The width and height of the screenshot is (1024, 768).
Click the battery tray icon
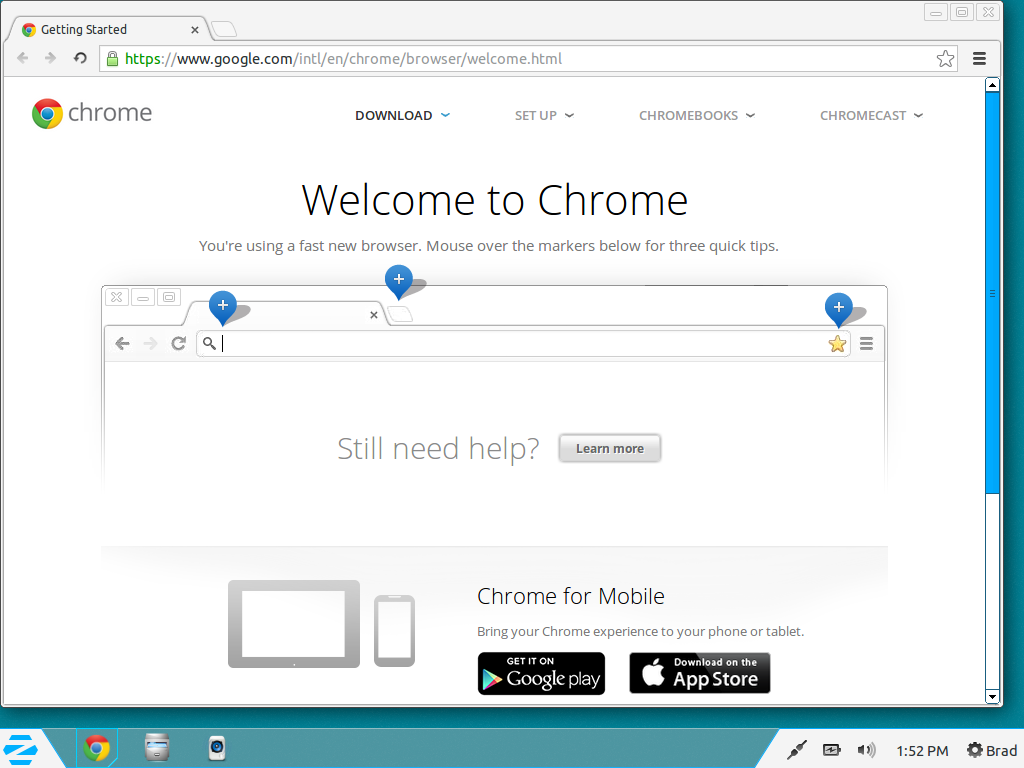pos(831,750)
